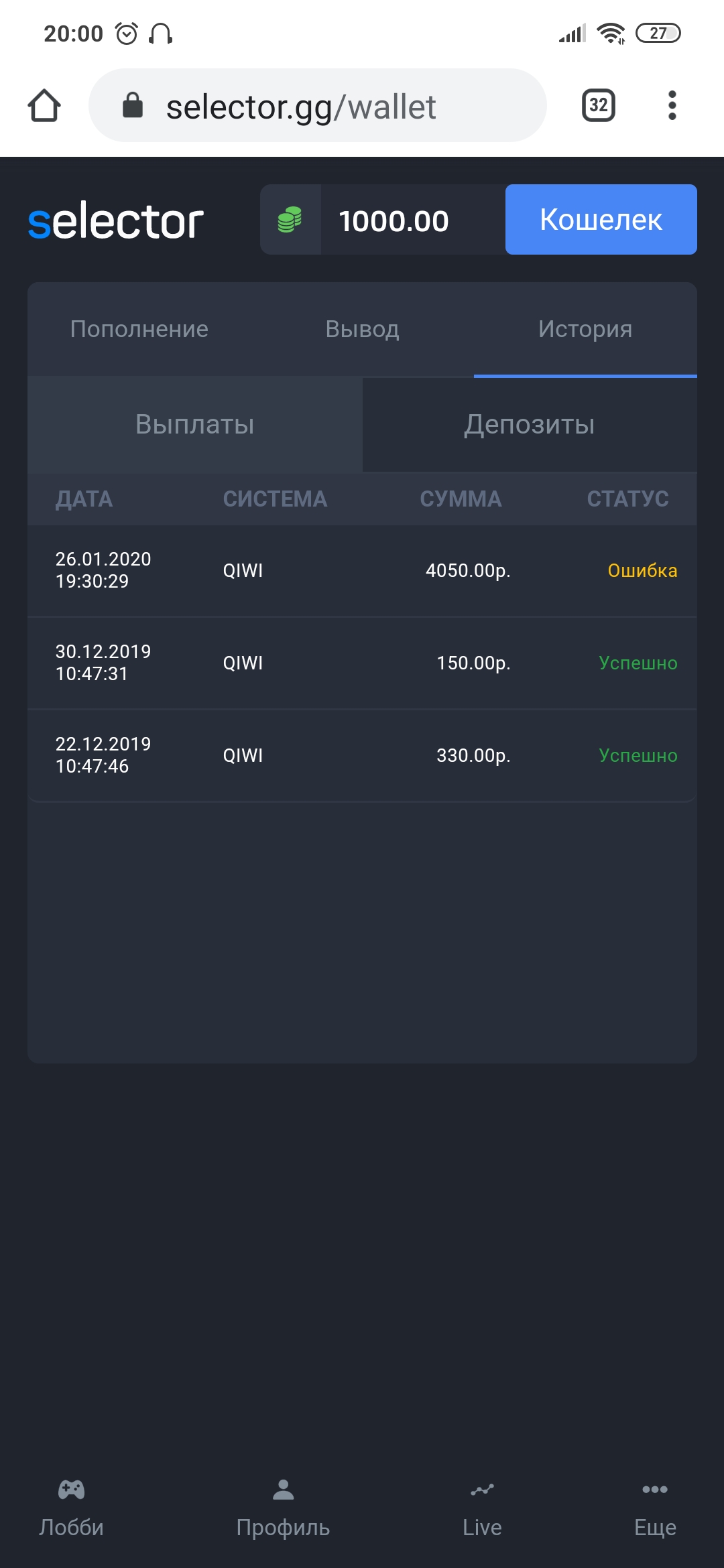The width and height of the screenshot is (724, 1568).
Task: Open the tab switcher showing 32 tabs
Action: (598, 105)
